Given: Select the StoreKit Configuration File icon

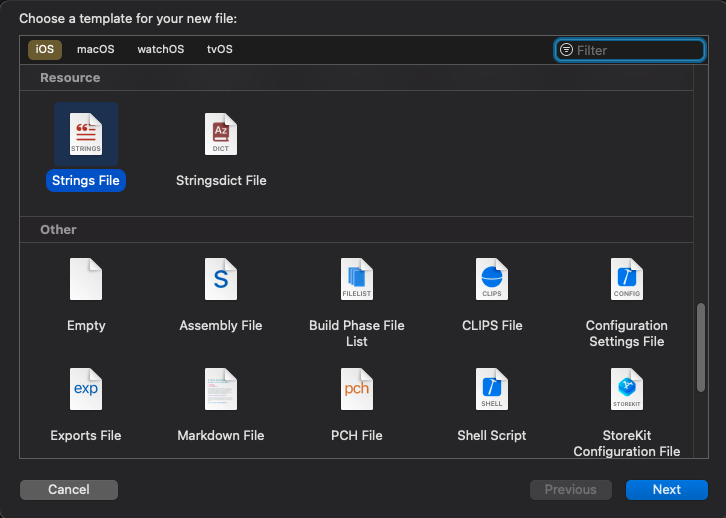Looking at the screenshot, I should pyautogui.click(x=627, y=389).
